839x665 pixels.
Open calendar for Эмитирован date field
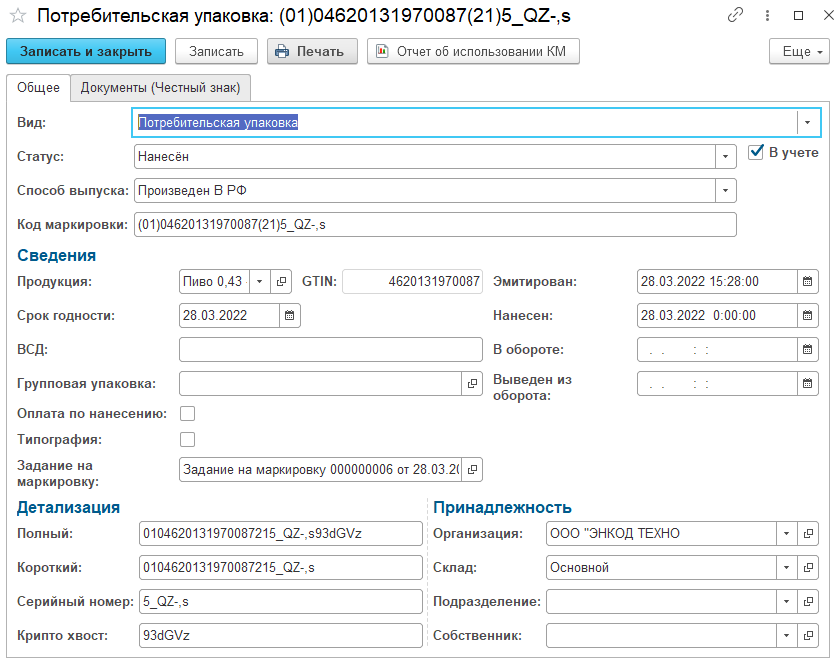(807, 282)
